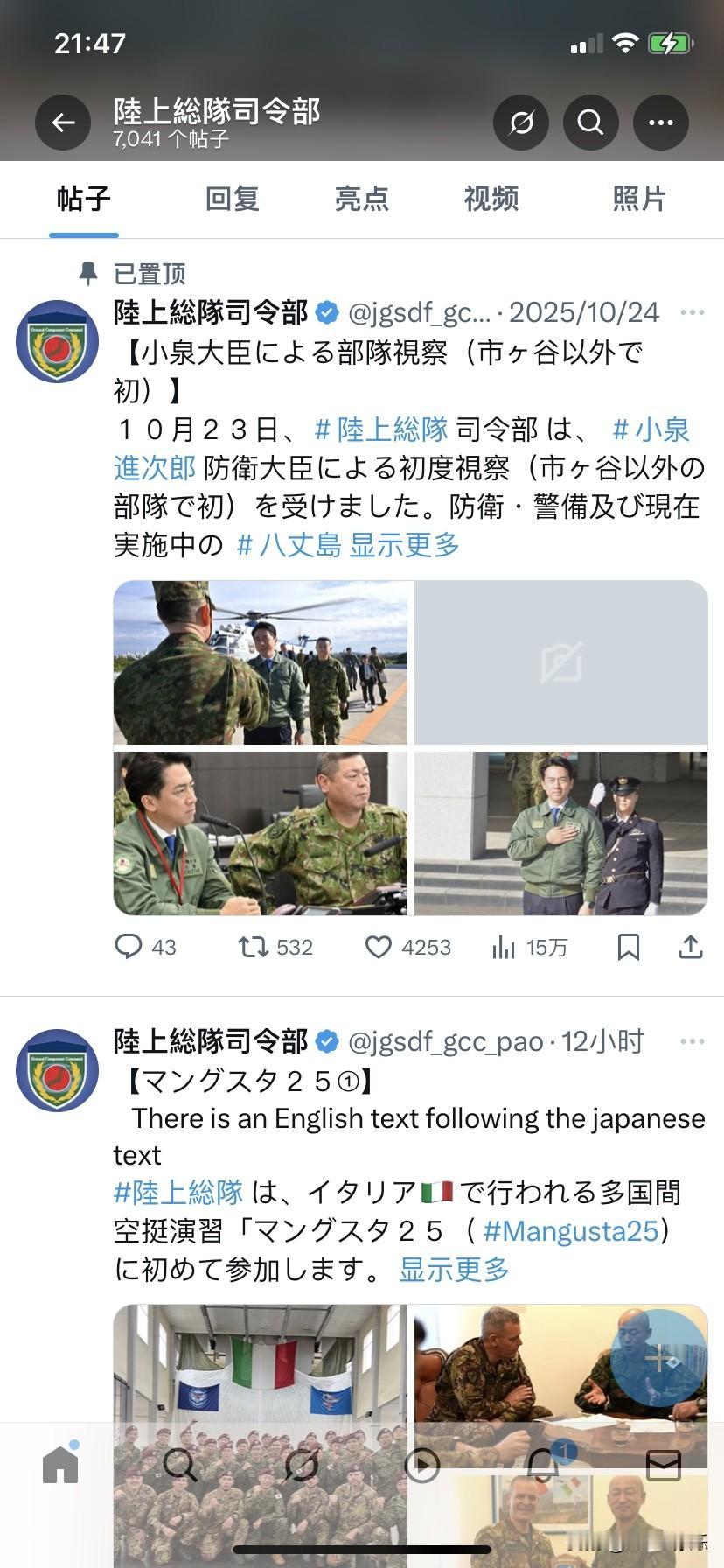Expand pinned post with 显示更多
Screen dimensions: 724x1568
(404, 545)
